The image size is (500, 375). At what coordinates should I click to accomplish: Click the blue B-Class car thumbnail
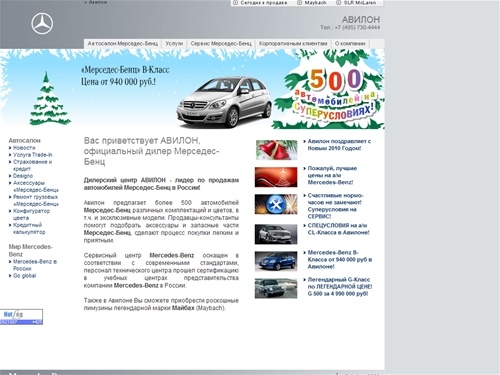tap(276, 261)
